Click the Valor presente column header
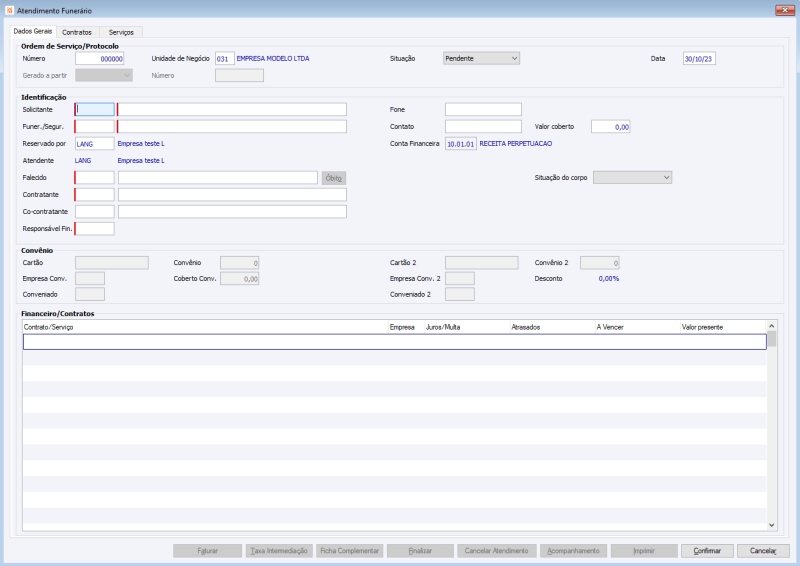Screen dimensions: 800x566 pyautogui.click(x=723, y=327)
